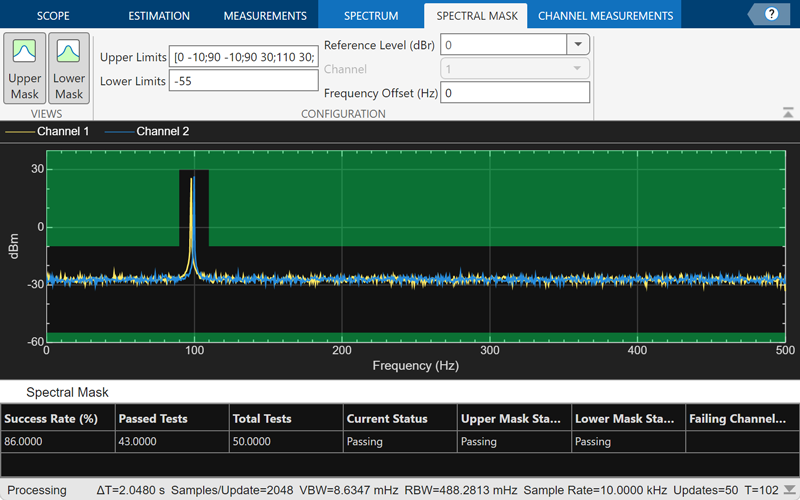
Task: Open the Channel Measurements tab
Action: [x=605, y=16]
